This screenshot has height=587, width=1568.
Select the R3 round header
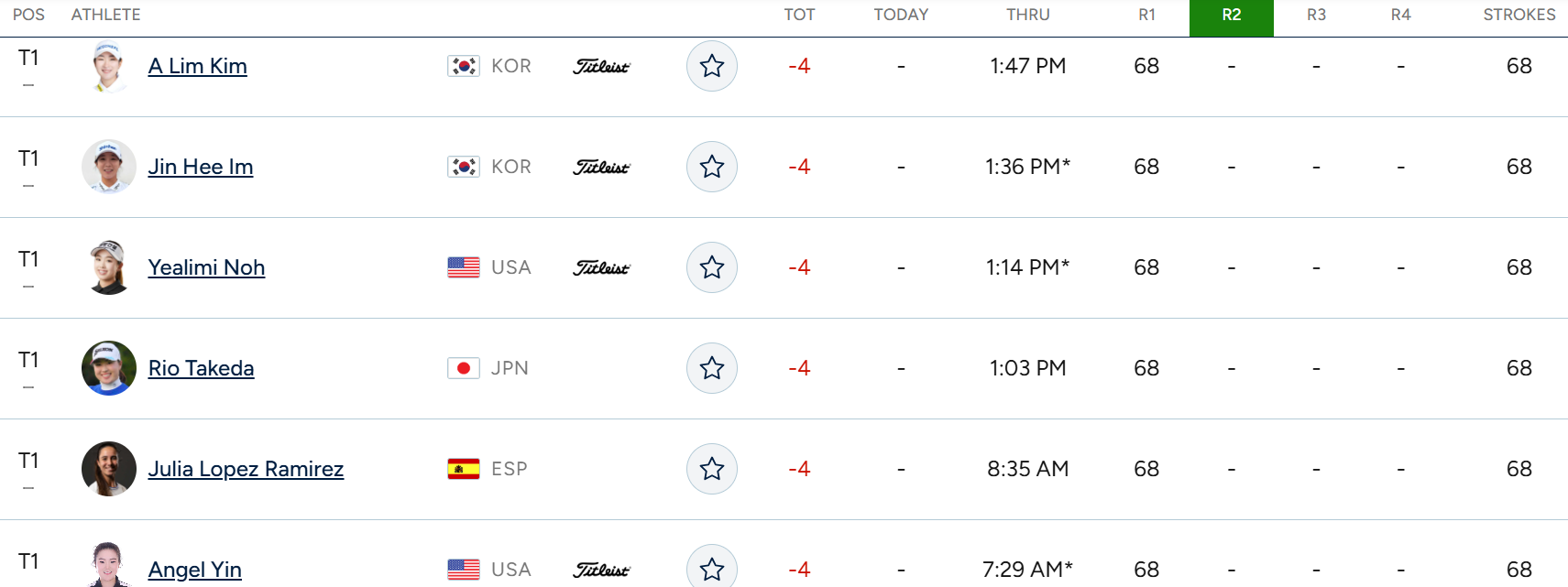[1316, 16]
